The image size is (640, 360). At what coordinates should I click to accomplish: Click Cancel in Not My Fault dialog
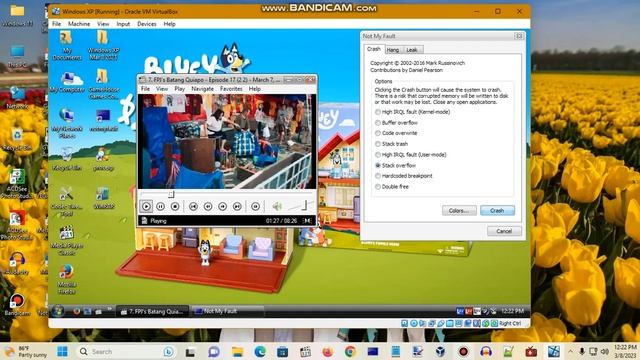coord(504,231)
